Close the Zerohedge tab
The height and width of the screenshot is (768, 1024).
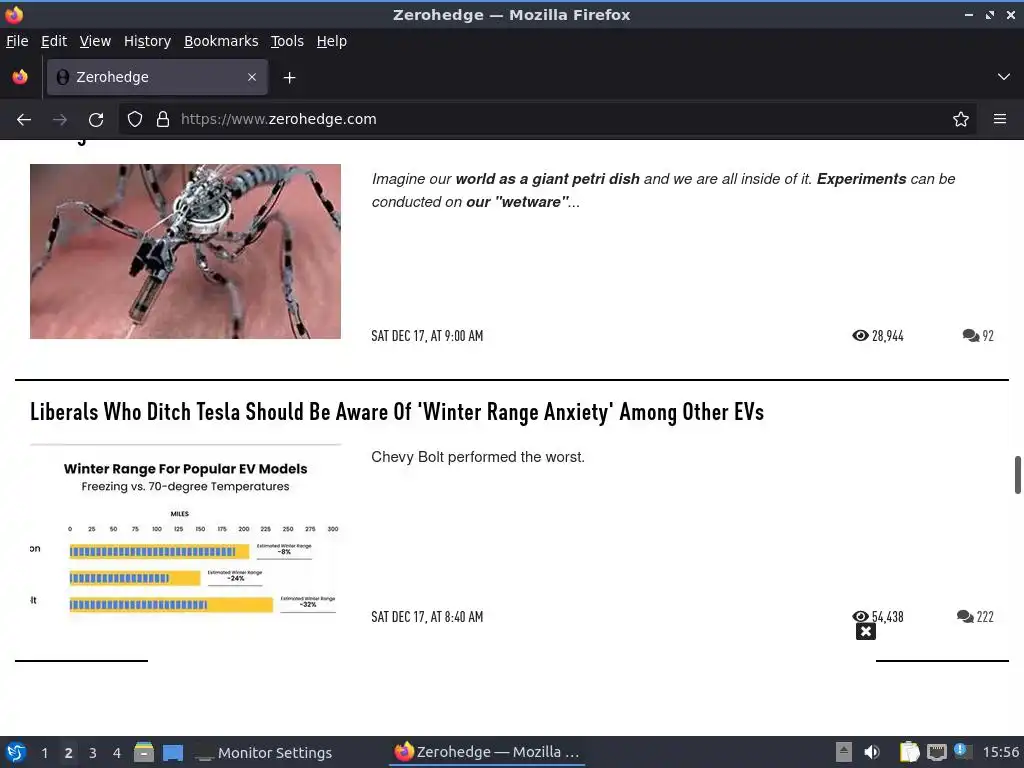coord(252,77)
